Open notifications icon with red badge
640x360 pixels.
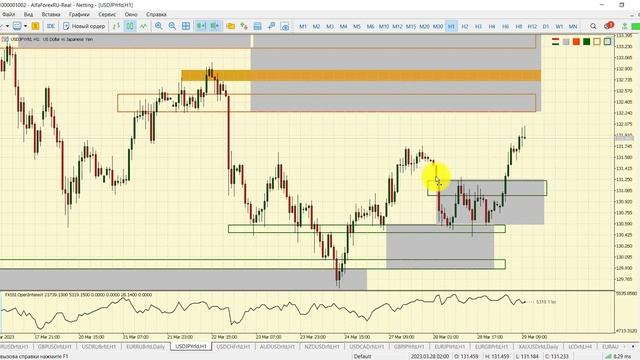pos(608,26)
